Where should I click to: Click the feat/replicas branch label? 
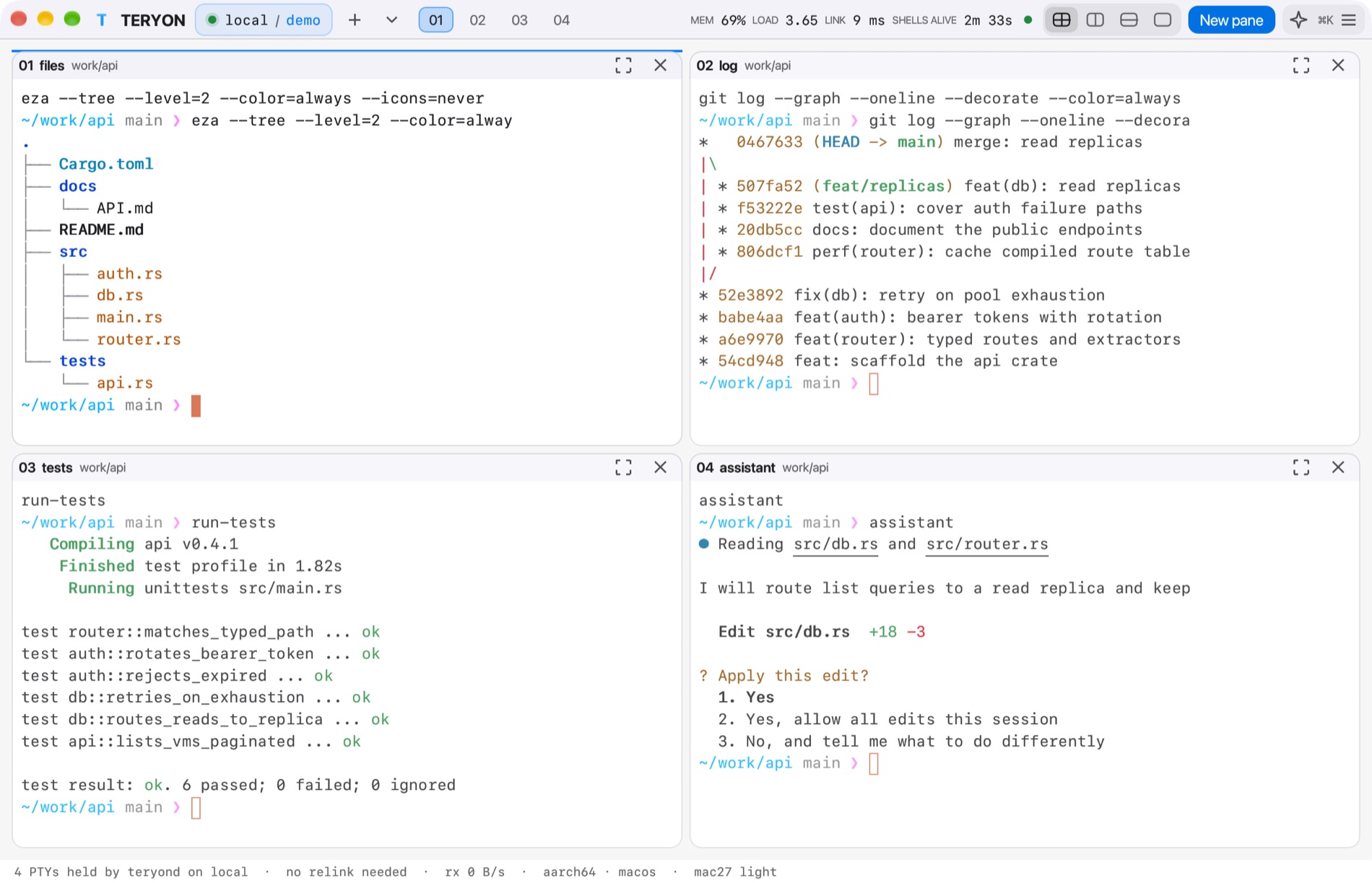click(x=883, y=186)
